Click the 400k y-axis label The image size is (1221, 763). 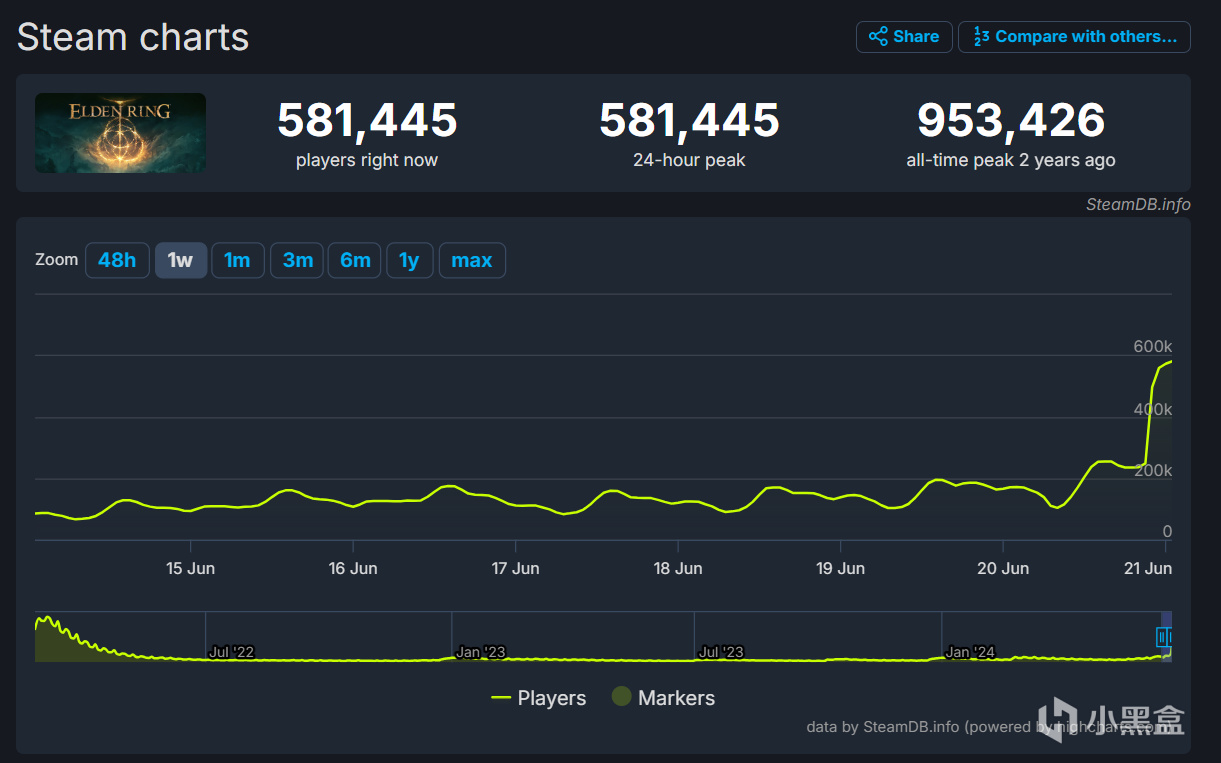coord(1152,409)
